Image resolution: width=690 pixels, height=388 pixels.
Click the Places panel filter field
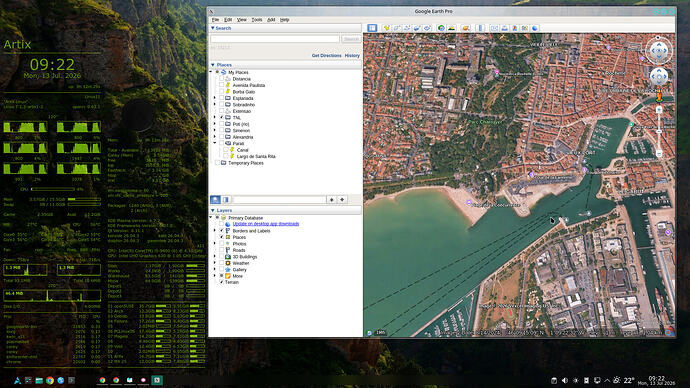tap(279, 200)
